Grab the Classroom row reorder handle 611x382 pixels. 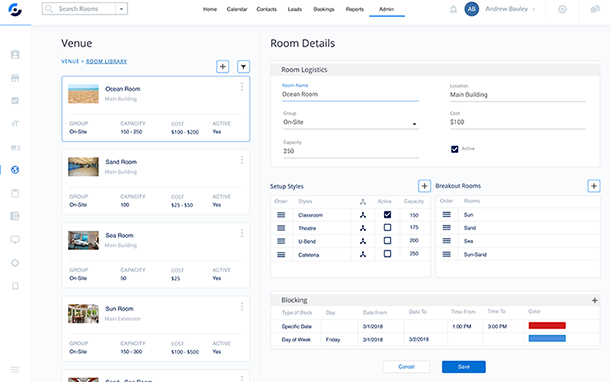281,215
